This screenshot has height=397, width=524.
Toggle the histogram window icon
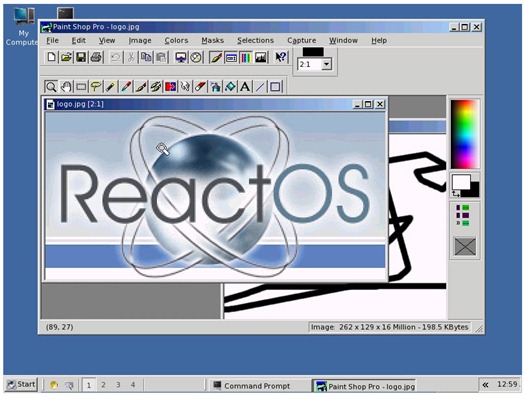pos(261,57)
